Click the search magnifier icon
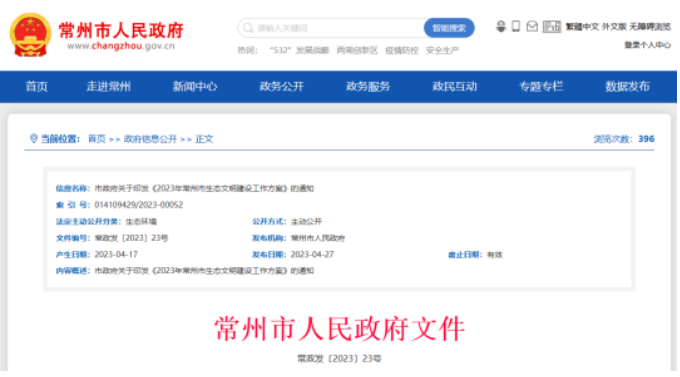 (248, 28)
